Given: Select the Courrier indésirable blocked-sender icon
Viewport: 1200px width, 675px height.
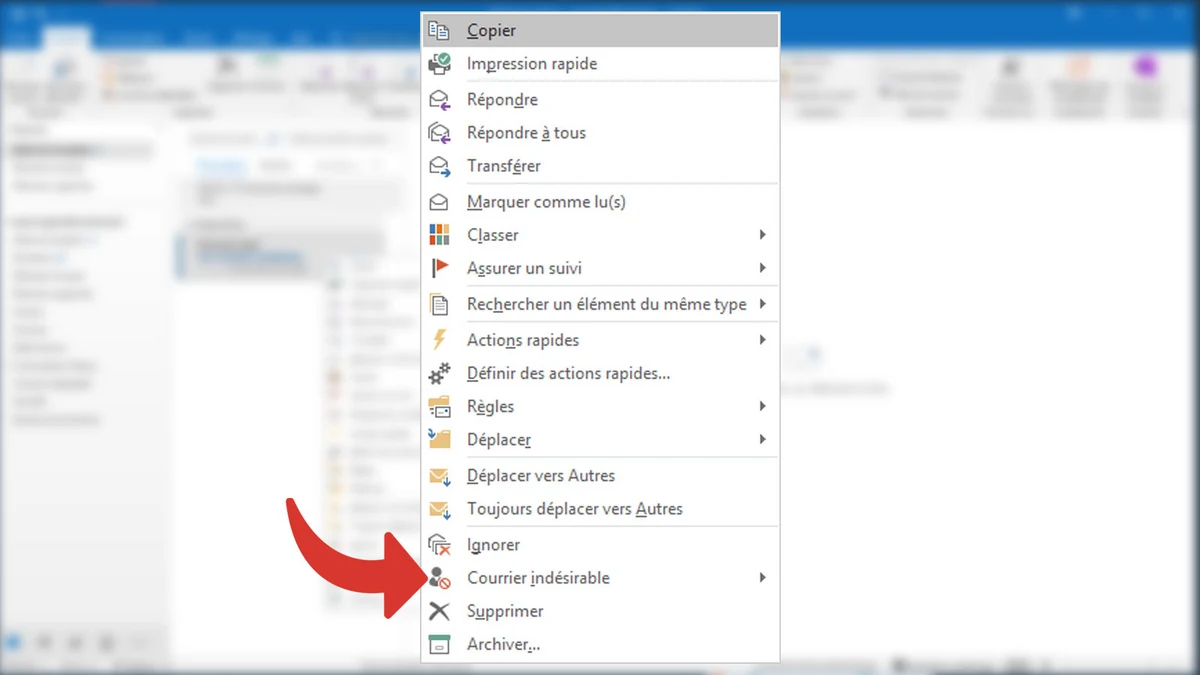Looking at the screenshot, I should [x=439, y=578].
